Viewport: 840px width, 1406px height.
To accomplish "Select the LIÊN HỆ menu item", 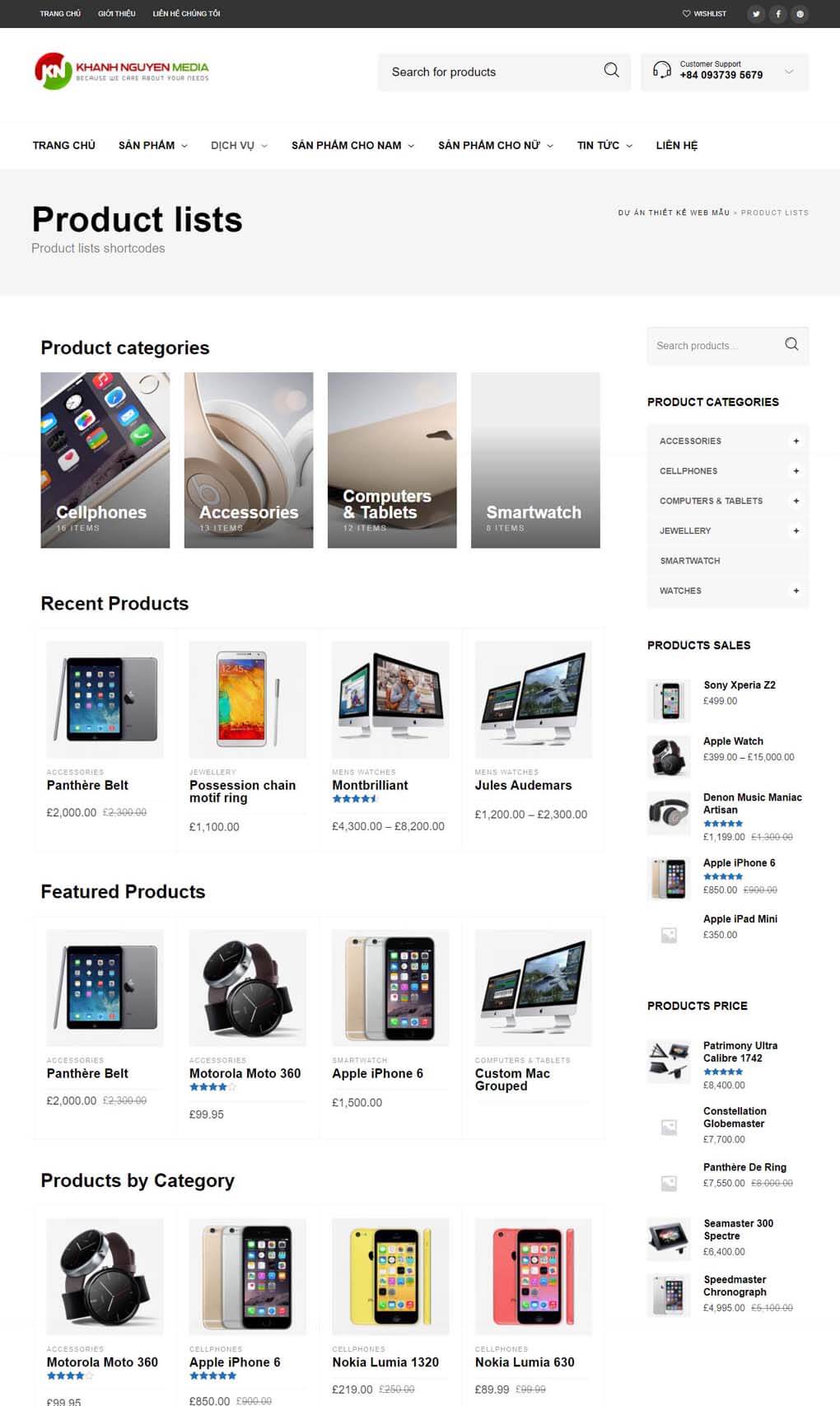I will [677, 145].
